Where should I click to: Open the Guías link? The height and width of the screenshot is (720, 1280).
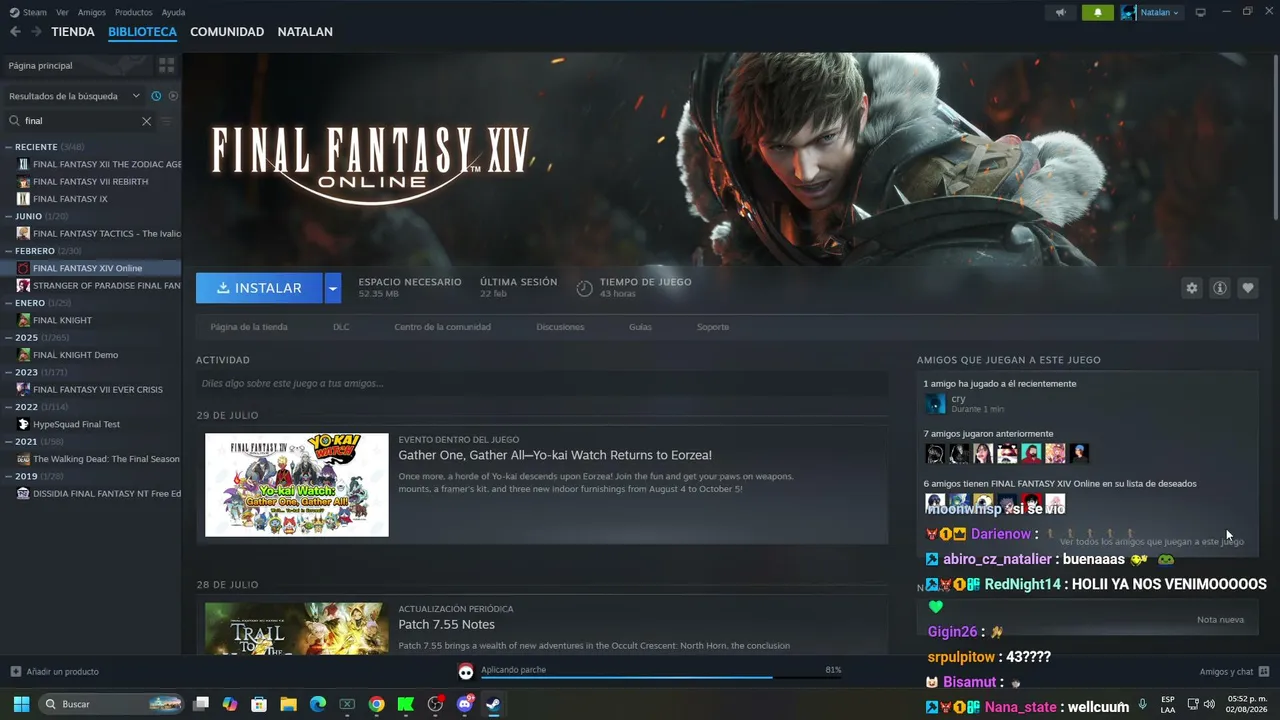640,327
